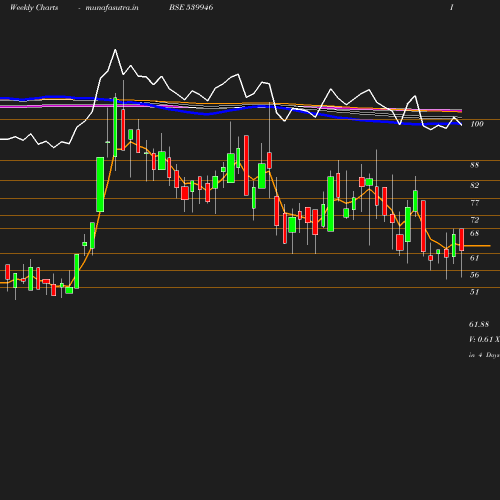Click the 68 price axis label

tap(475, 233)
